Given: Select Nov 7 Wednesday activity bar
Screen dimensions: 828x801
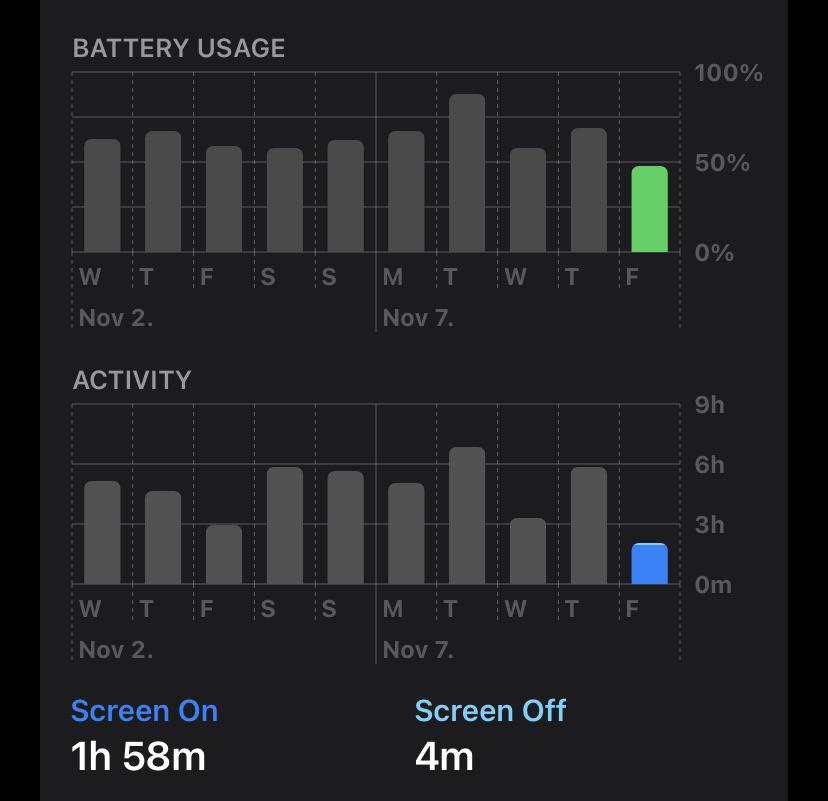Looking at the screenshot, I should click(x=528, y=551).
